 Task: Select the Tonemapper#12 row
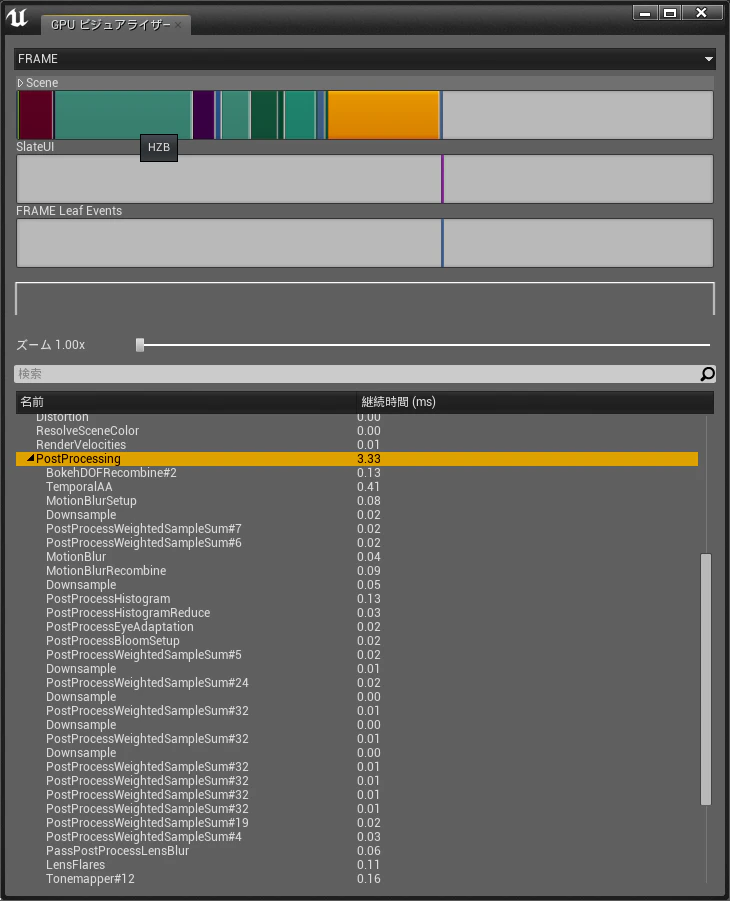[356, 878]
